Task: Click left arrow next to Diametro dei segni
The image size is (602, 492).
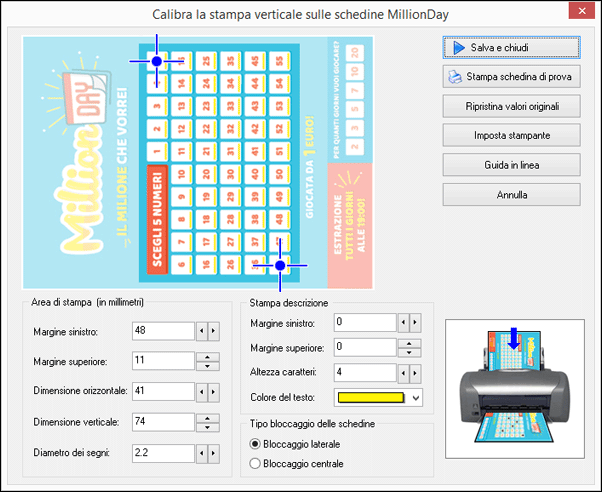Action: [x=200, y=453]
